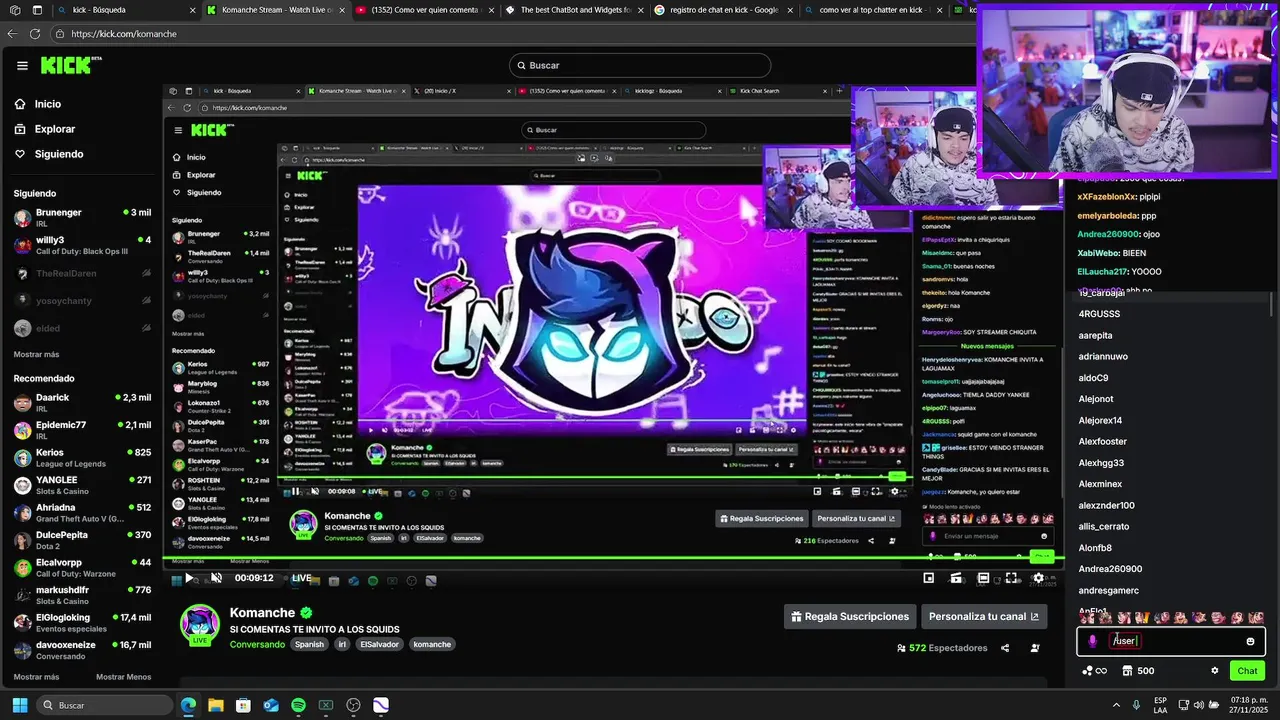Collapse Recomendado with Mostrar Menos
The height and width of the screenshot is (720, 1280).
123,677
